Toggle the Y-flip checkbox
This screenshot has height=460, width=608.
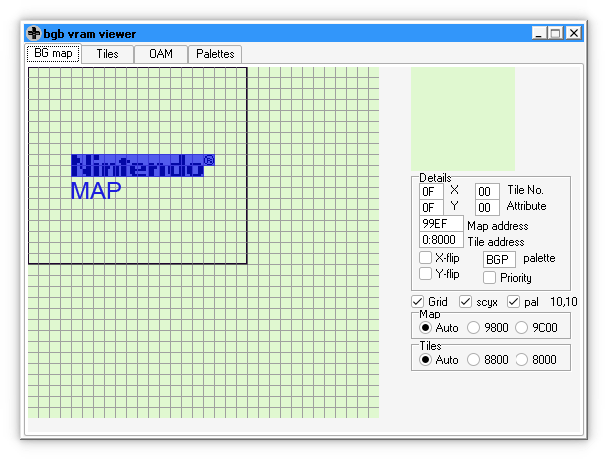click(425, 273)
